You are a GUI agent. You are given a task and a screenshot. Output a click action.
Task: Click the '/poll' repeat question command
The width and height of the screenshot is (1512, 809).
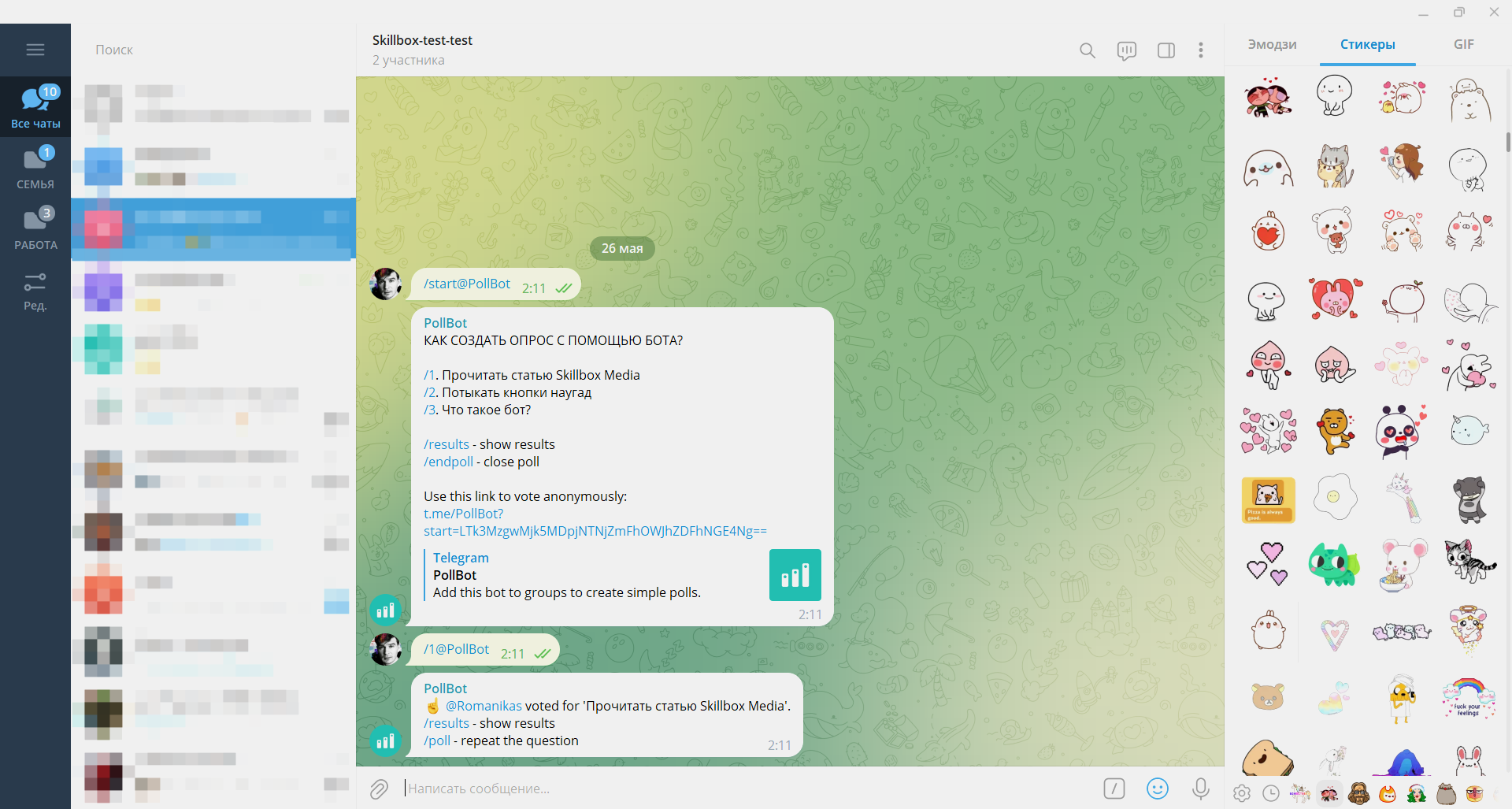437,740
